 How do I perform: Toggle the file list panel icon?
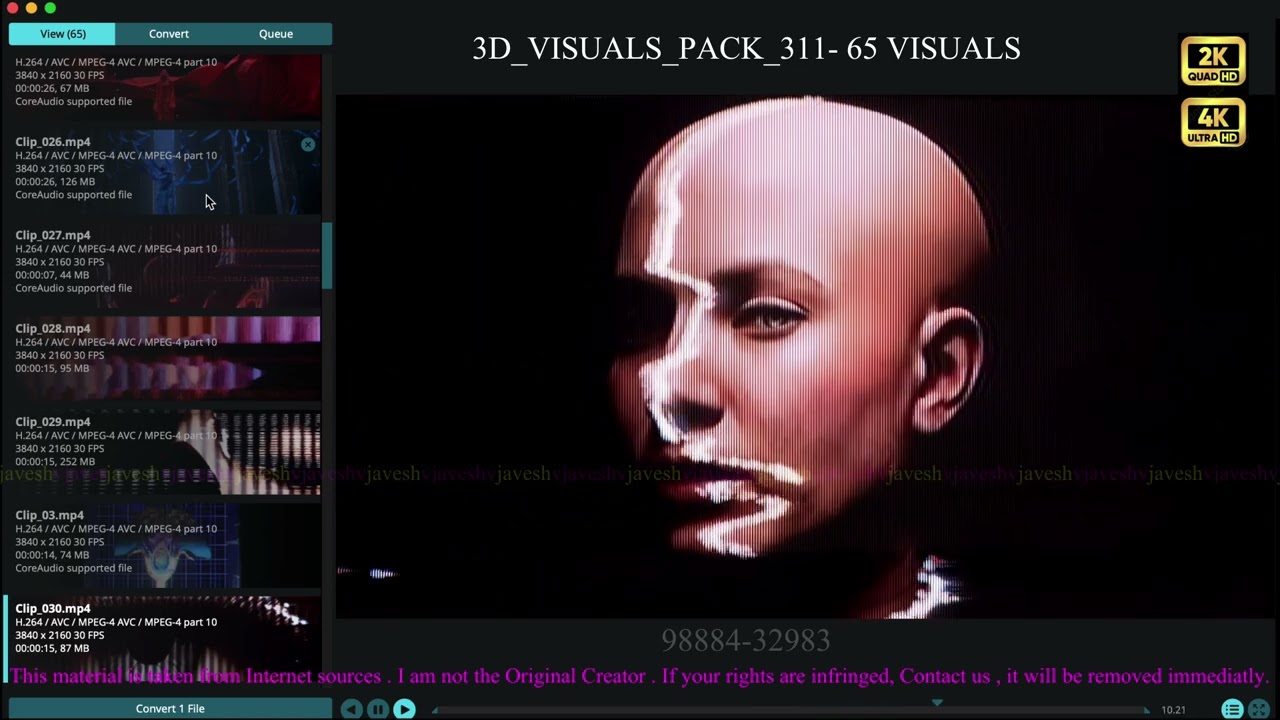[x=1232, y=709]
